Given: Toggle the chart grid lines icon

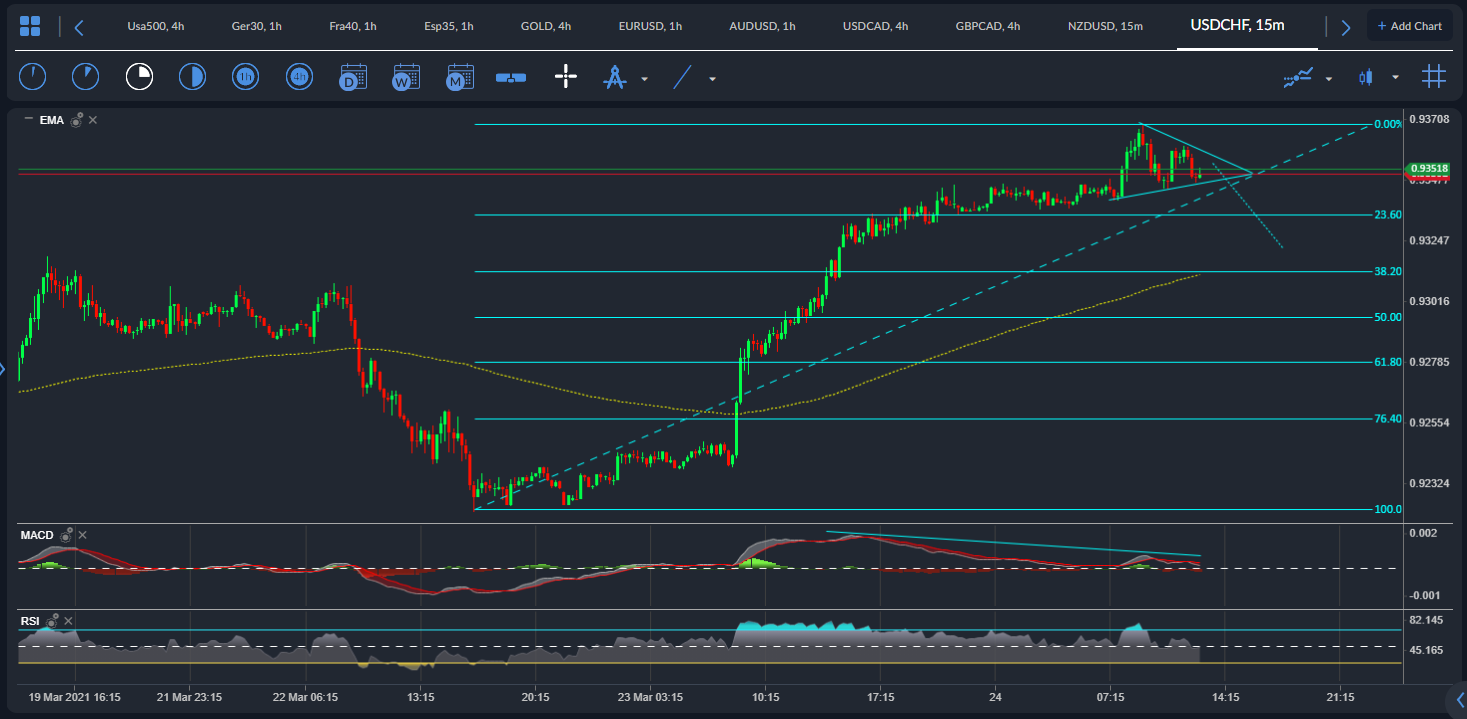Looking at the screenshot, I should pyautogui.click(x=1434, y=76).
